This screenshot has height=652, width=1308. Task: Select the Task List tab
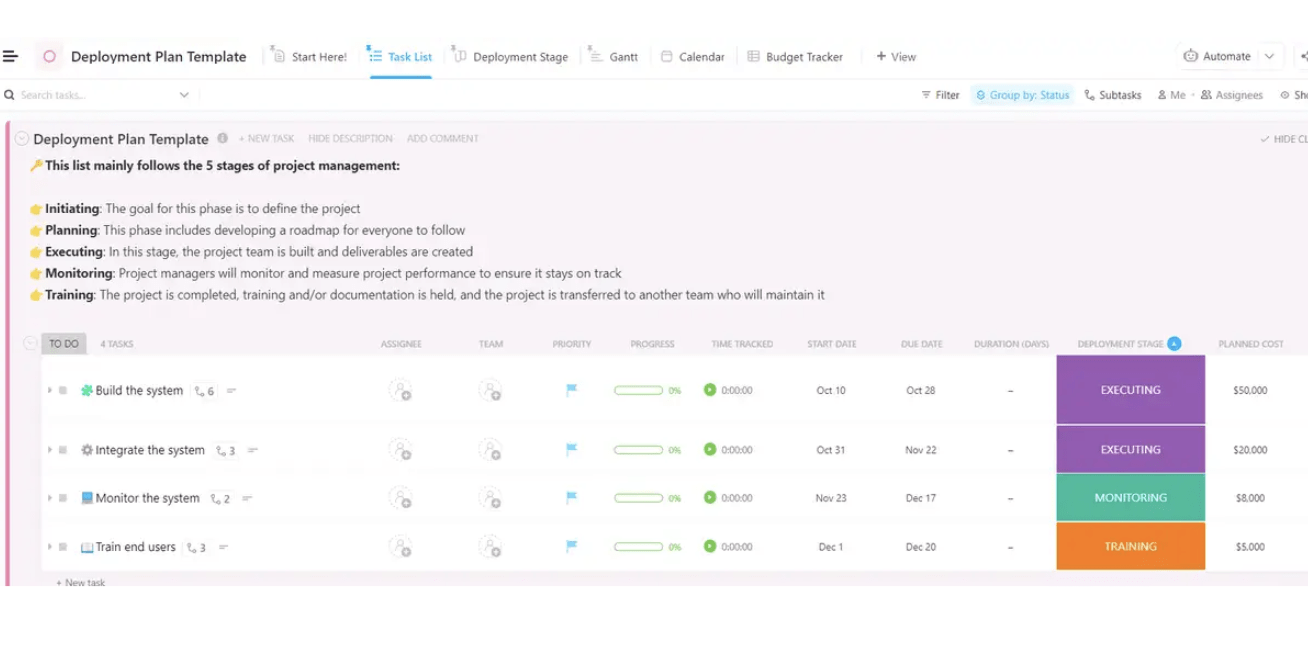[400, 57]
